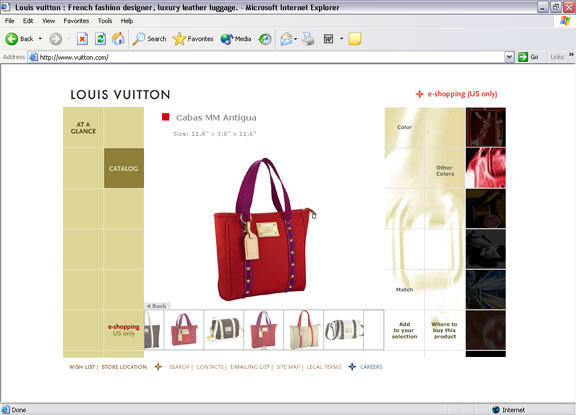This screenshot has width=576, height=415.
Task: Click the Mail envelope icon
Action: 286,39
